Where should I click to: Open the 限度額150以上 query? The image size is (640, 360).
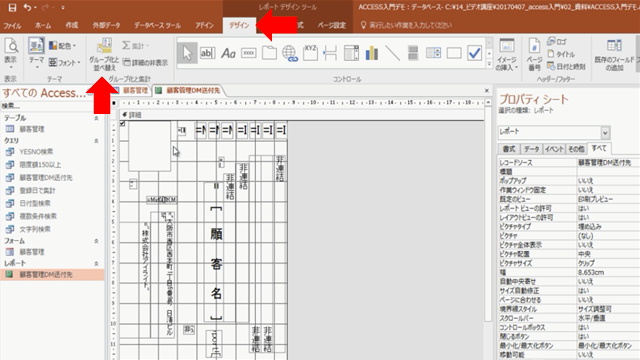[40, 164]
